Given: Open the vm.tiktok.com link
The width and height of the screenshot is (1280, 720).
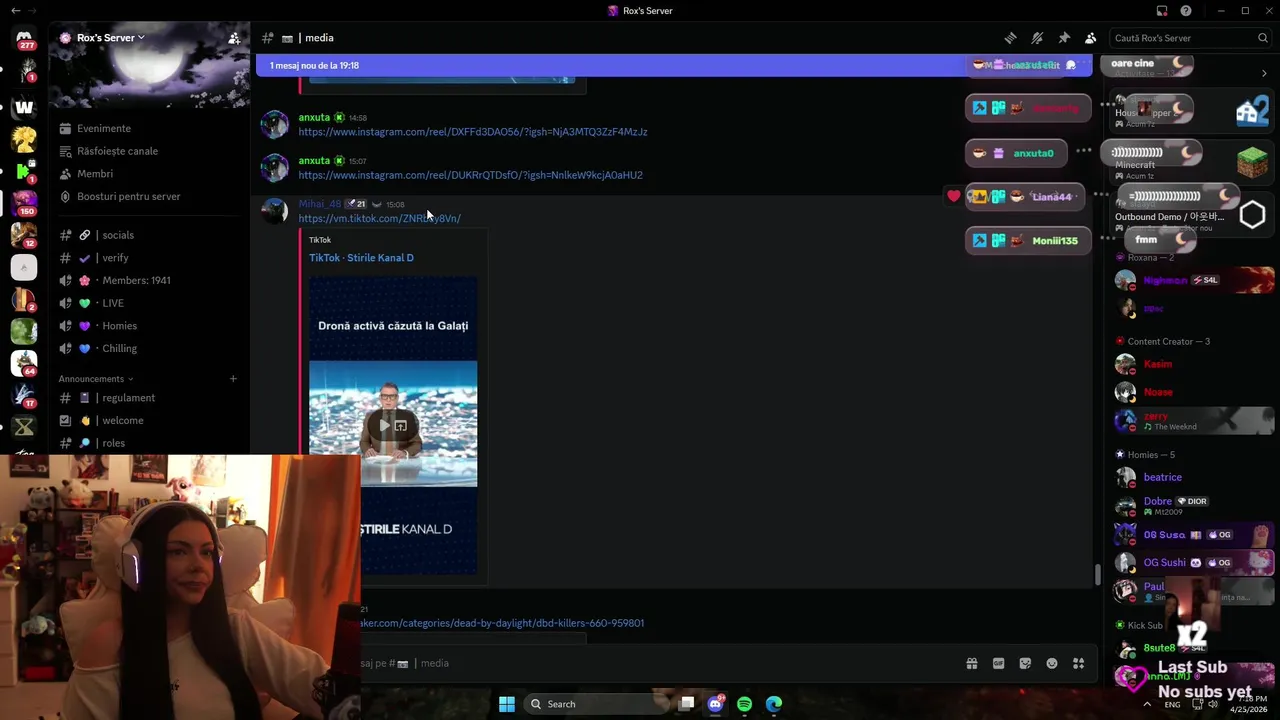Looking at the screenshot, I should (x=379, y=218).
